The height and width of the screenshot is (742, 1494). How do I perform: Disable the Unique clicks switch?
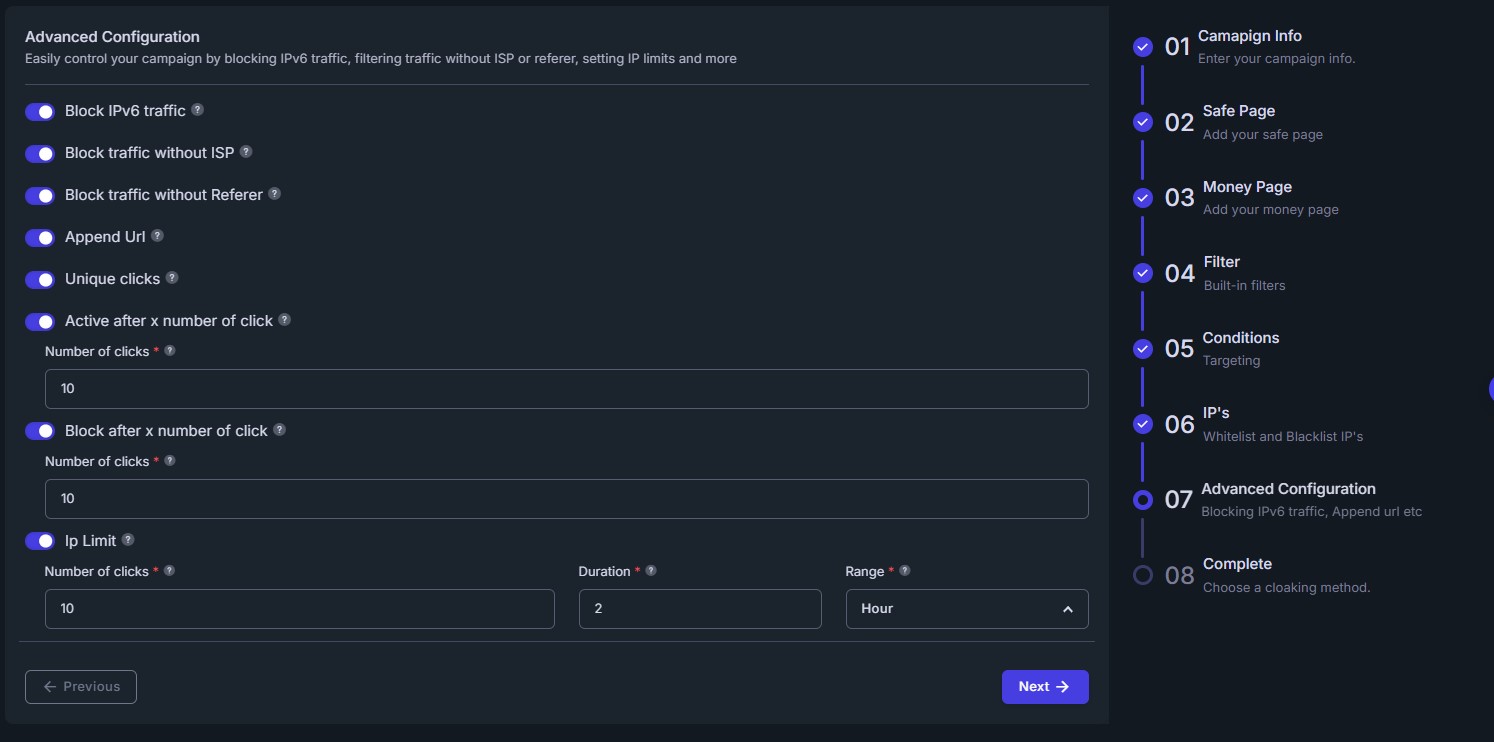(x=40, y=279)
